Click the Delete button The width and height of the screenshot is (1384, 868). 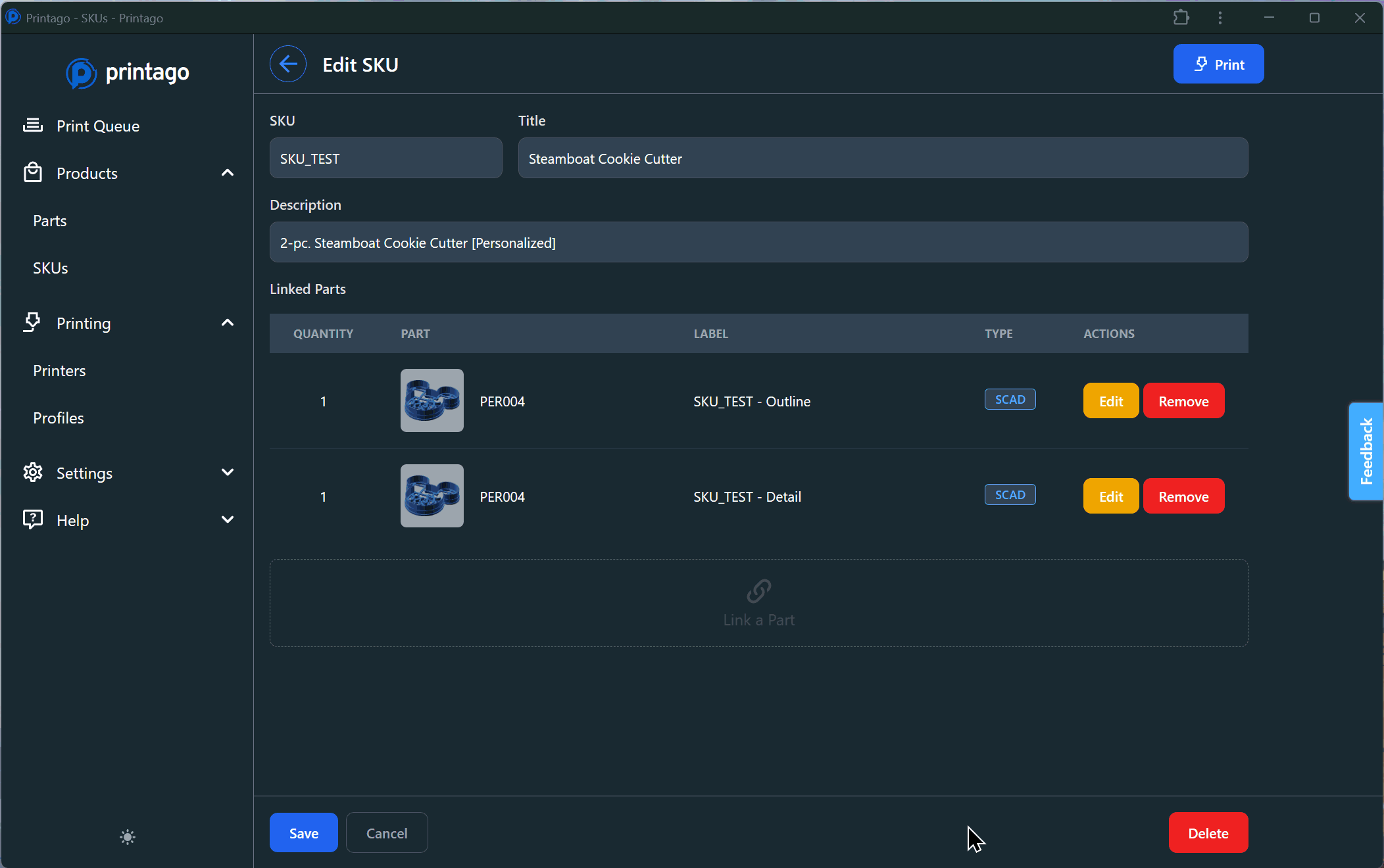(x=1208, y=832)
